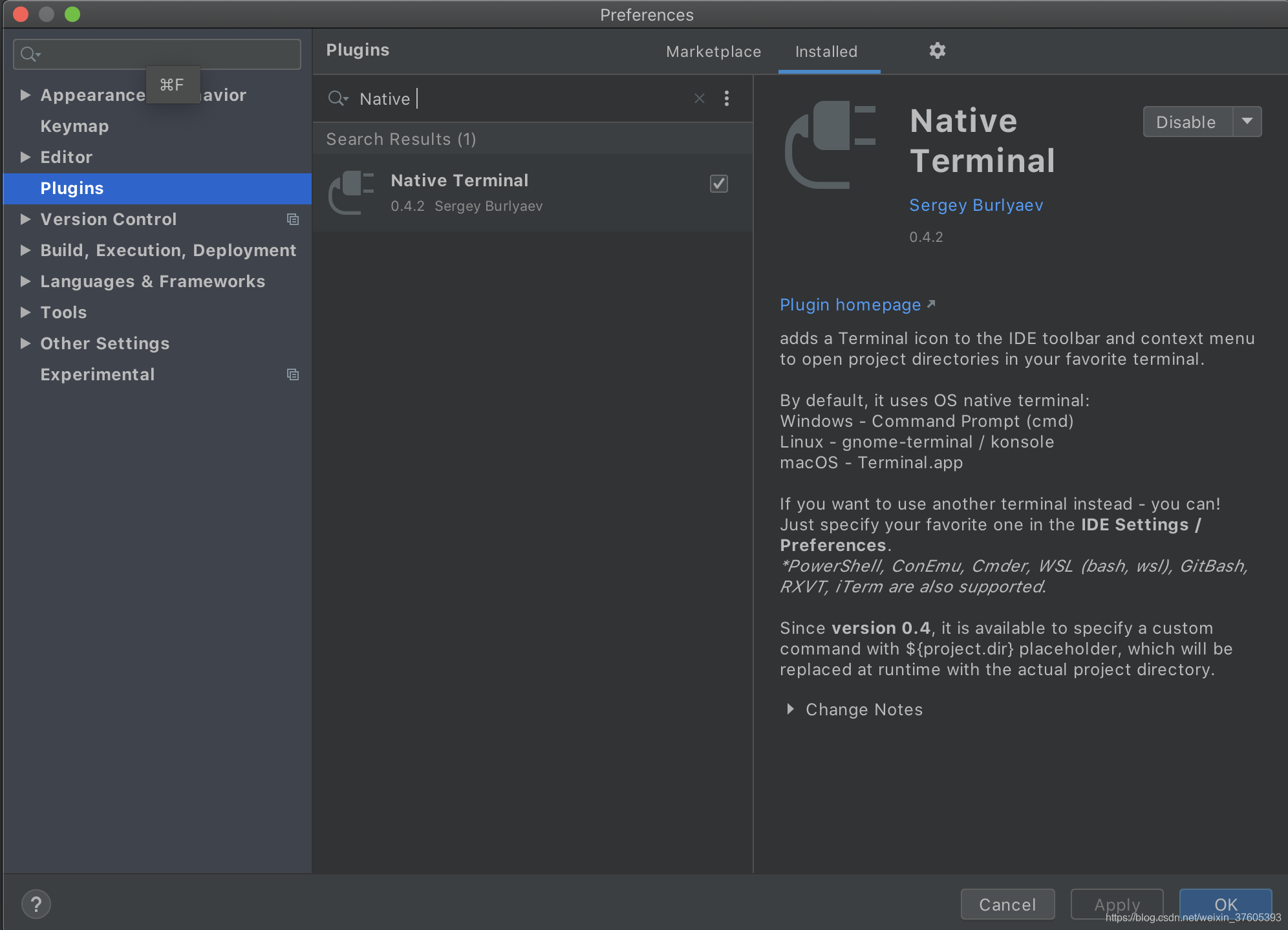Click the project-level icon beside Version Control
The width and height of the screenshot is (1288, 930).
[x=293, y=219]
